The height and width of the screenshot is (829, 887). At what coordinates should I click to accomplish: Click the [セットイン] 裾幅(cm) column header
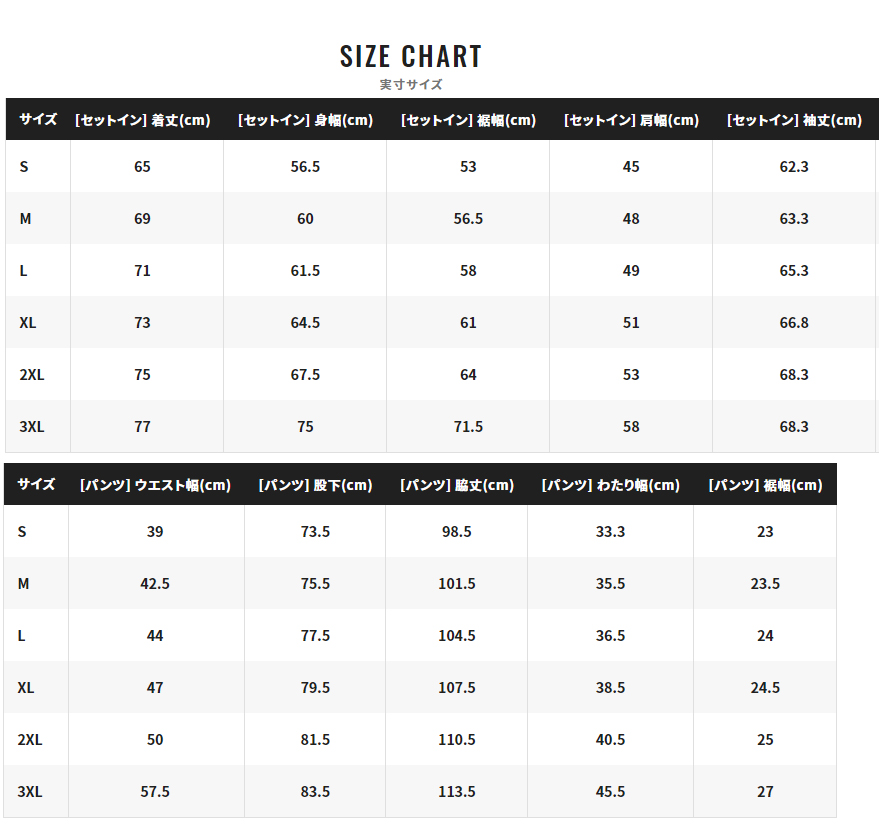[468, 120]
